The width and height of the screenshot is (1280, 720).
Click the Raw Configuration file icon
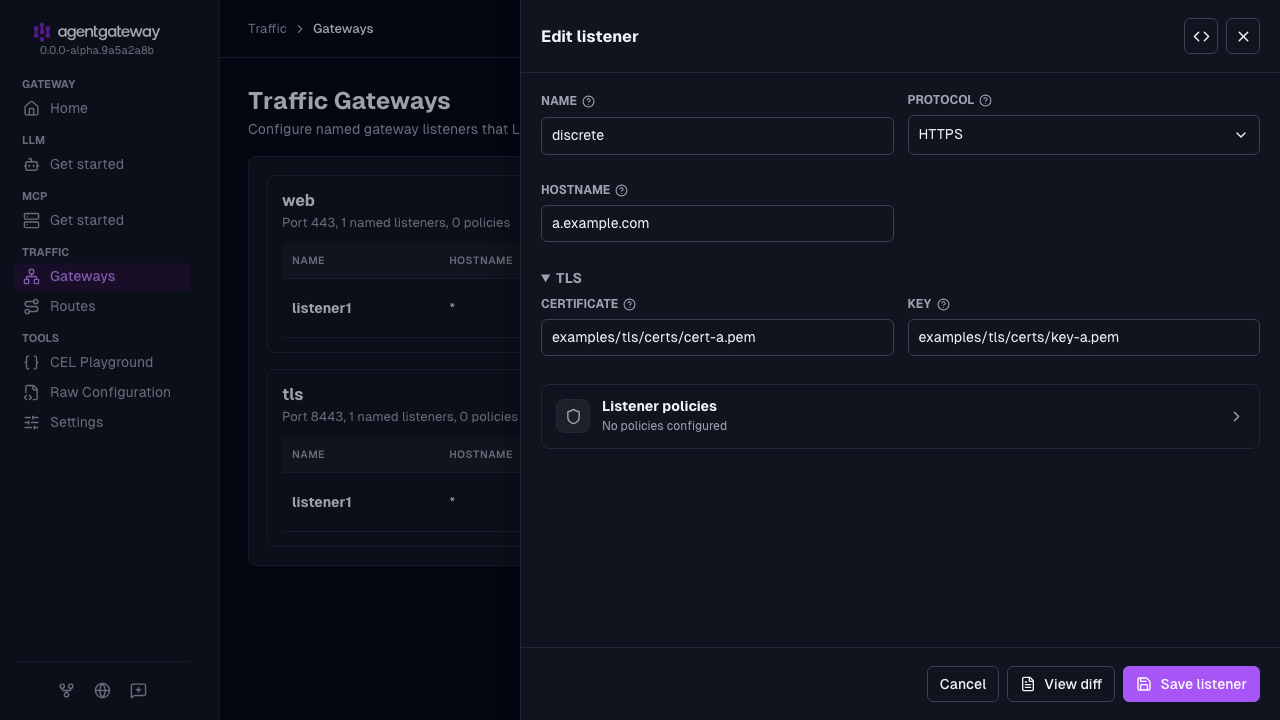32,392
